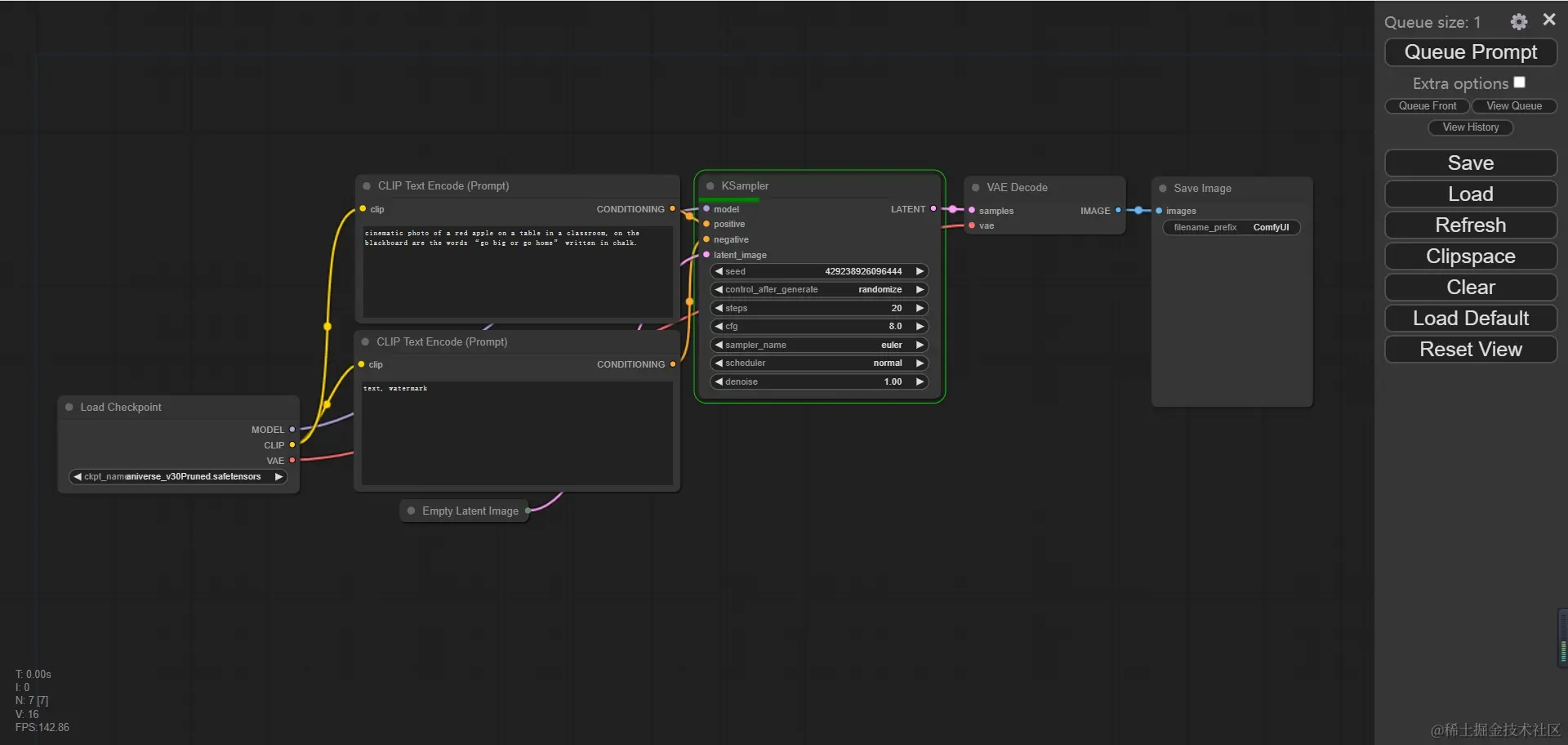
Task: Click the negative input slot on KSampler
Action: pyautogui.click(x=706, y=239)
